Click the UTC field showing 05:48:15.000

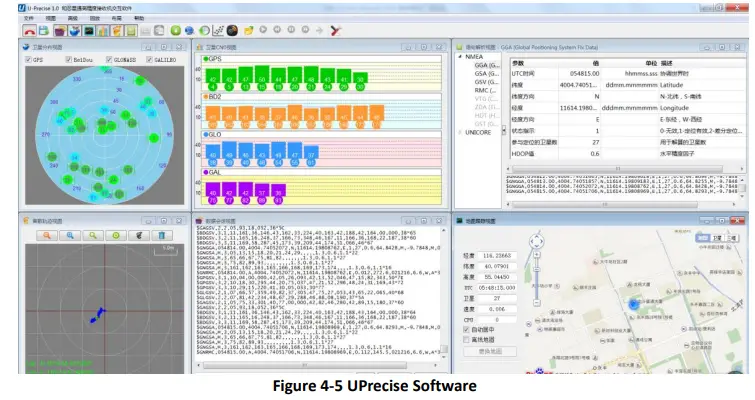click(497, 287)
